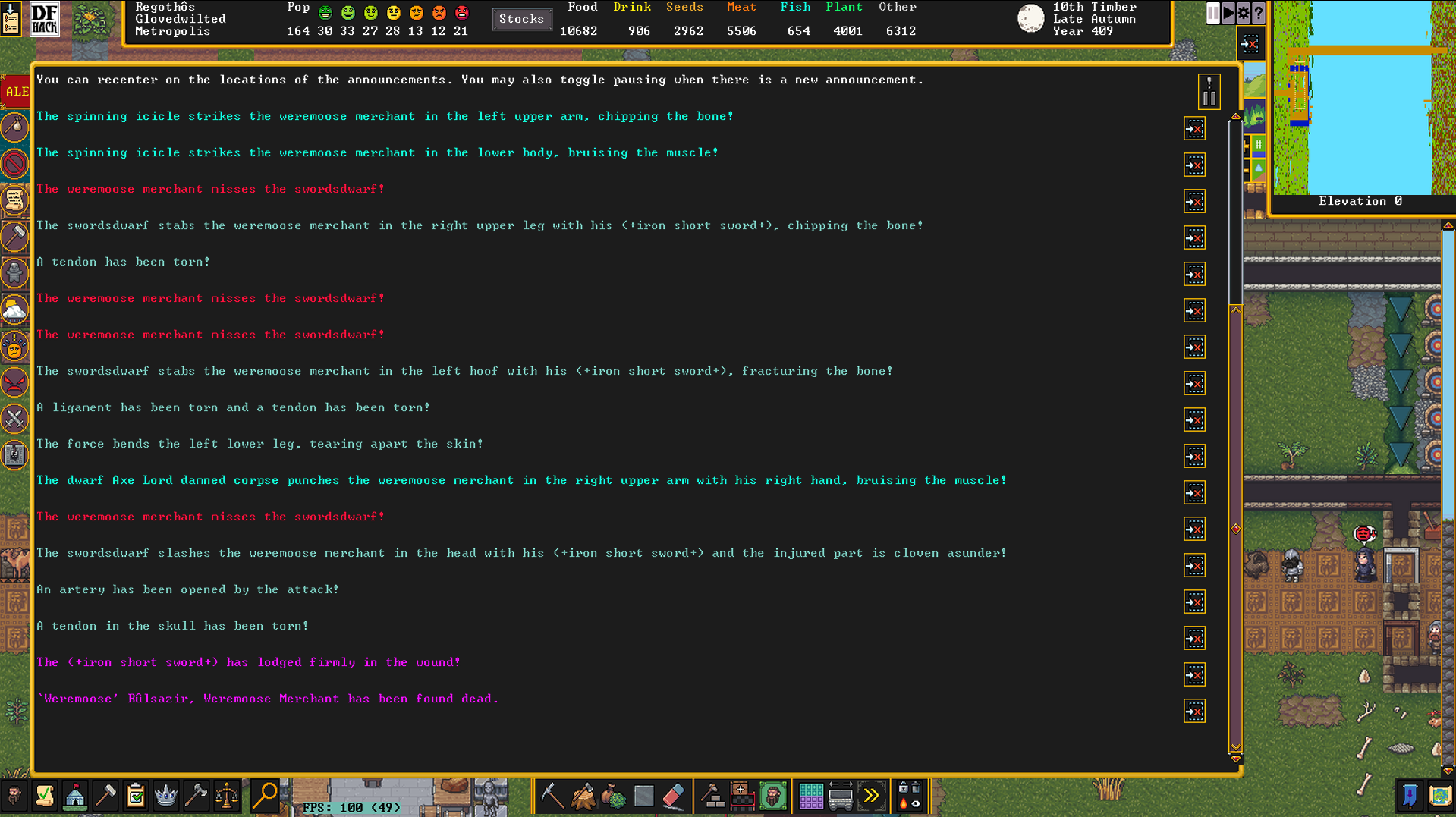This screenshot has width=1456, height=817.
Task: Open the crossed swords combat alert
Action: [15, 419]
